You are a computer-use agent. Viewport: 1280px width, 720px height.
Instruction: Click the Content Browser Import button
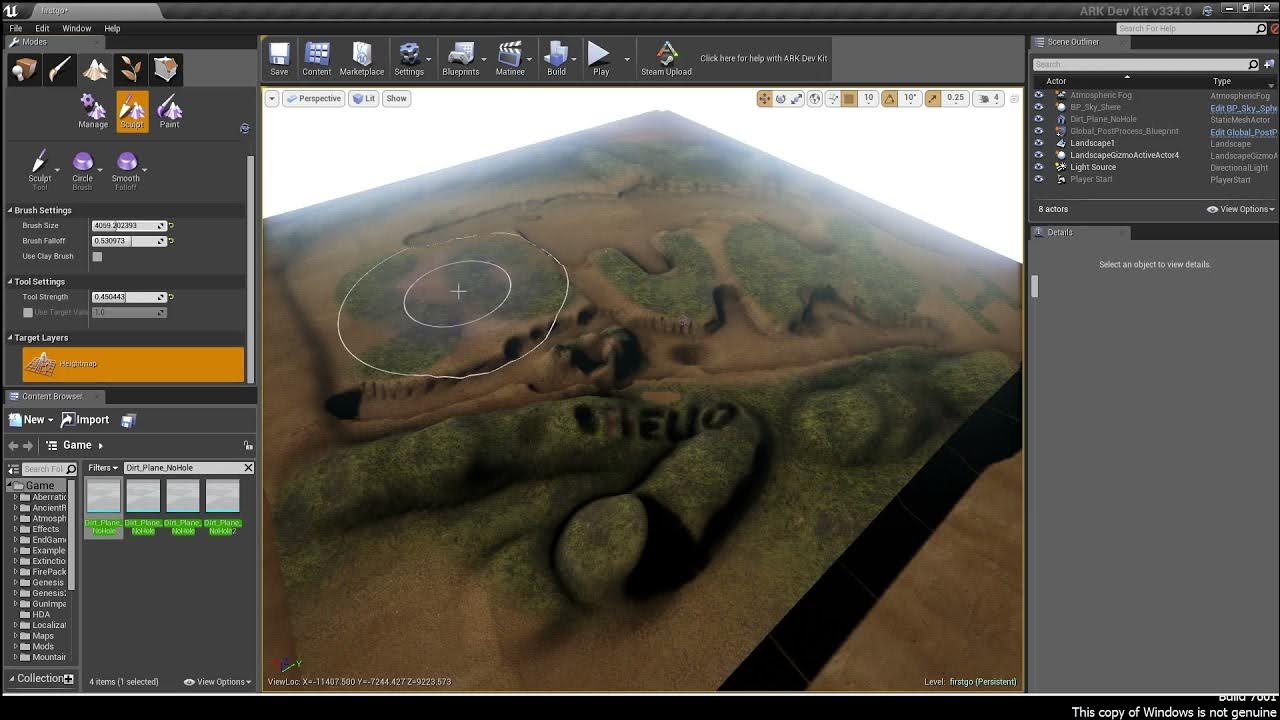tap(85, 420)
